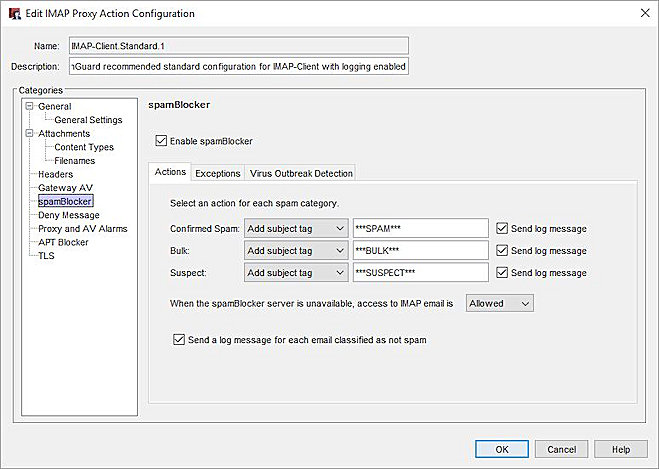This screenshot has height=469, width=659.
Task: Open the Content Types category
Action: click(84, 147)
